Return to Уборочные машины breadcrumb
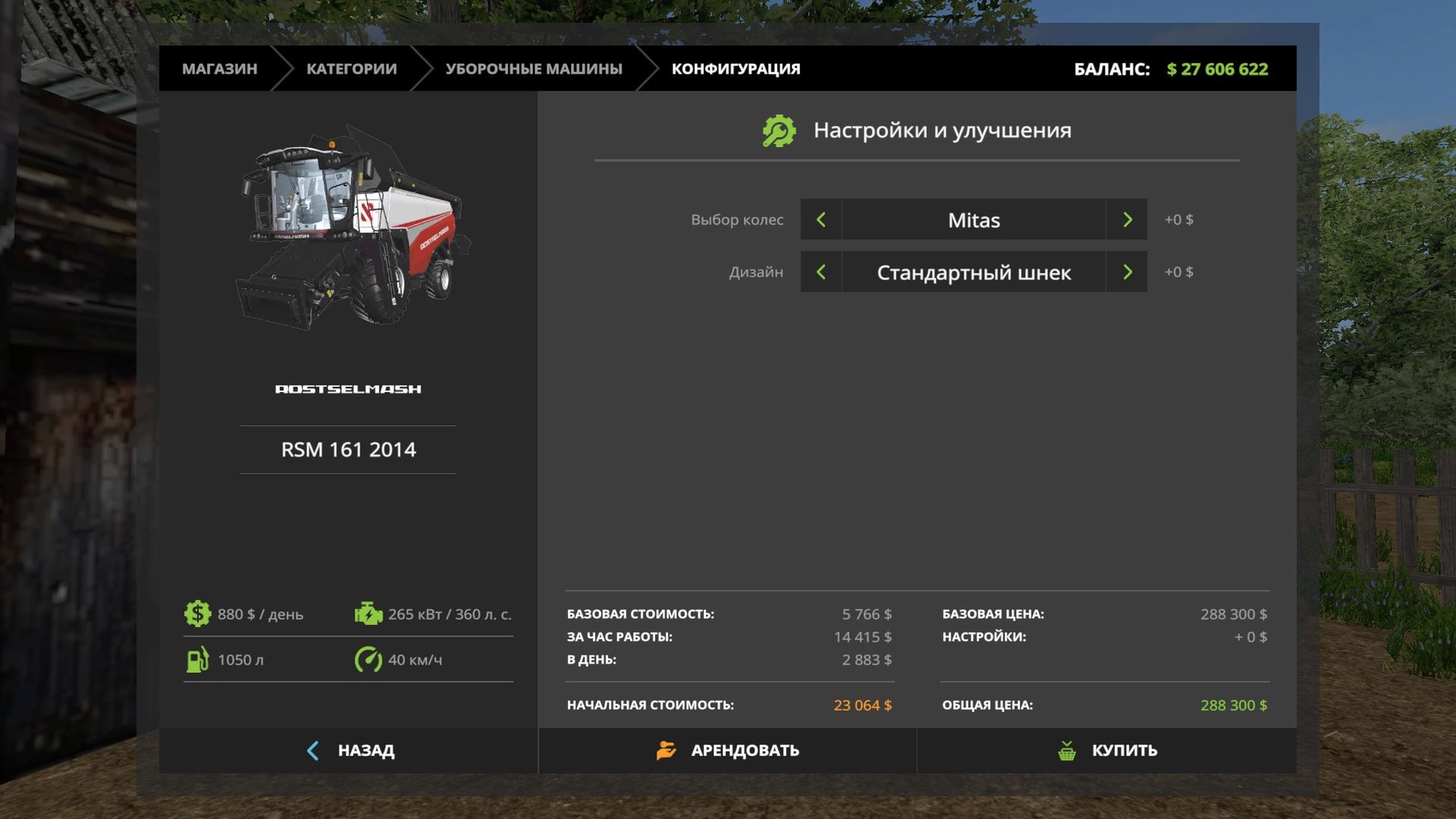1456x819 pixels. pos(534,69)
